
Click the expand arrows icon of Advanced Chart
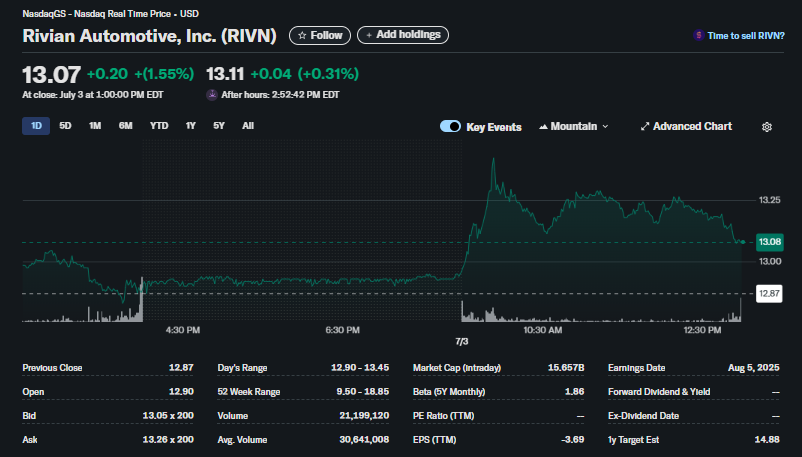click(x=645, y=126)
